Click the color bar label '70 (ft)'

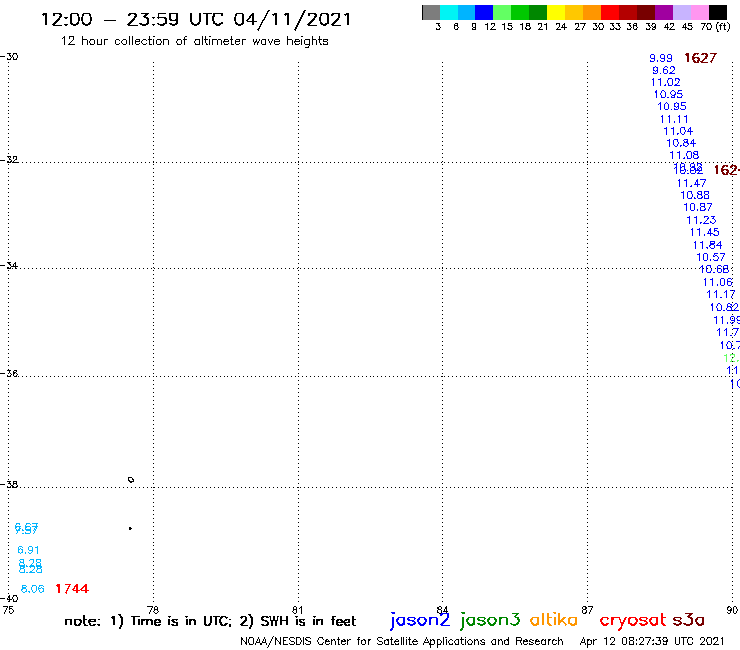[715, 27]
